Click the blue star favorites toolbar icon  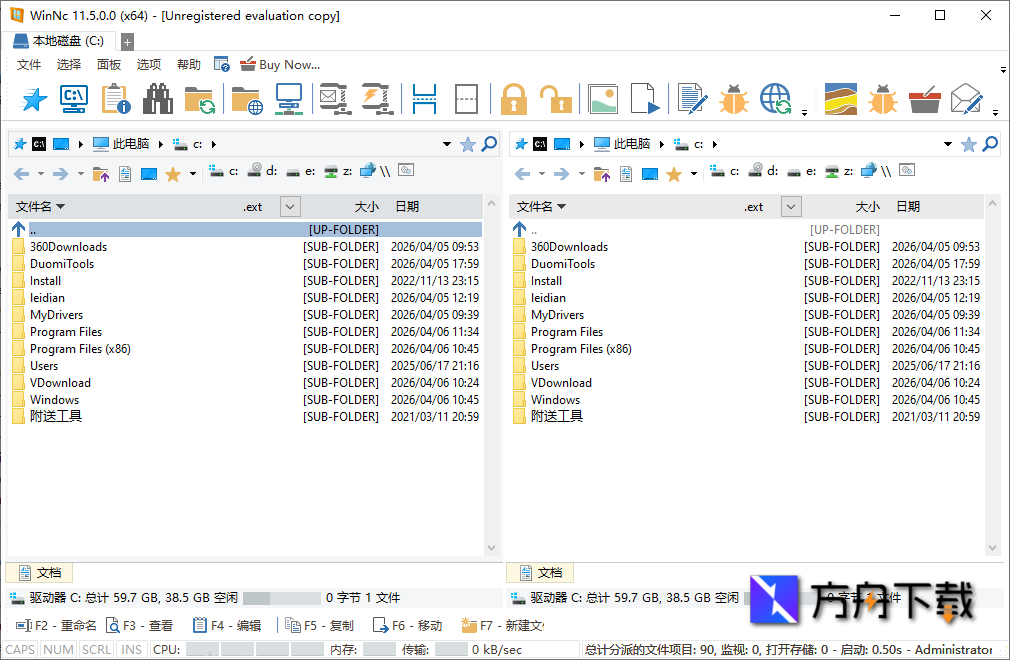(33, 99)
